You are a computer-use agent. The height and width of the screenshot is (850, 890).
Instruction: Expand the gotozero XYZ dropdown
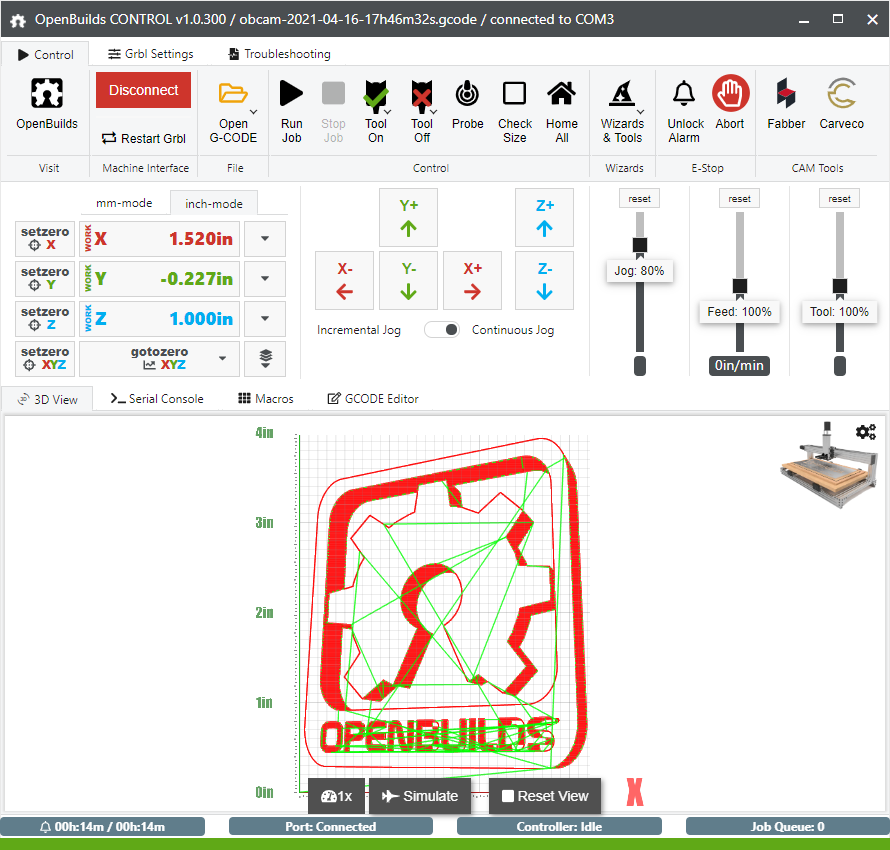tap(223, 358)
